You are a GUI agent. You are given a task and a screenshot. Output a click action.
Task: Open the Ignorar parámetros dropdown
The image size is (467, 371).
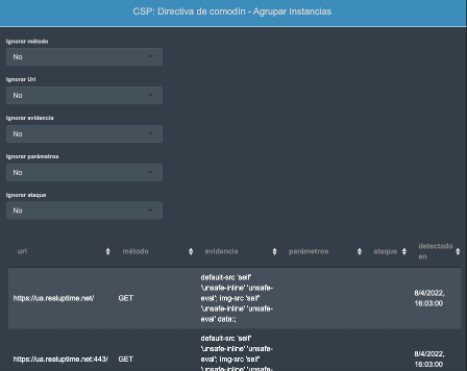pyautogui.click(x=84, y=173)
